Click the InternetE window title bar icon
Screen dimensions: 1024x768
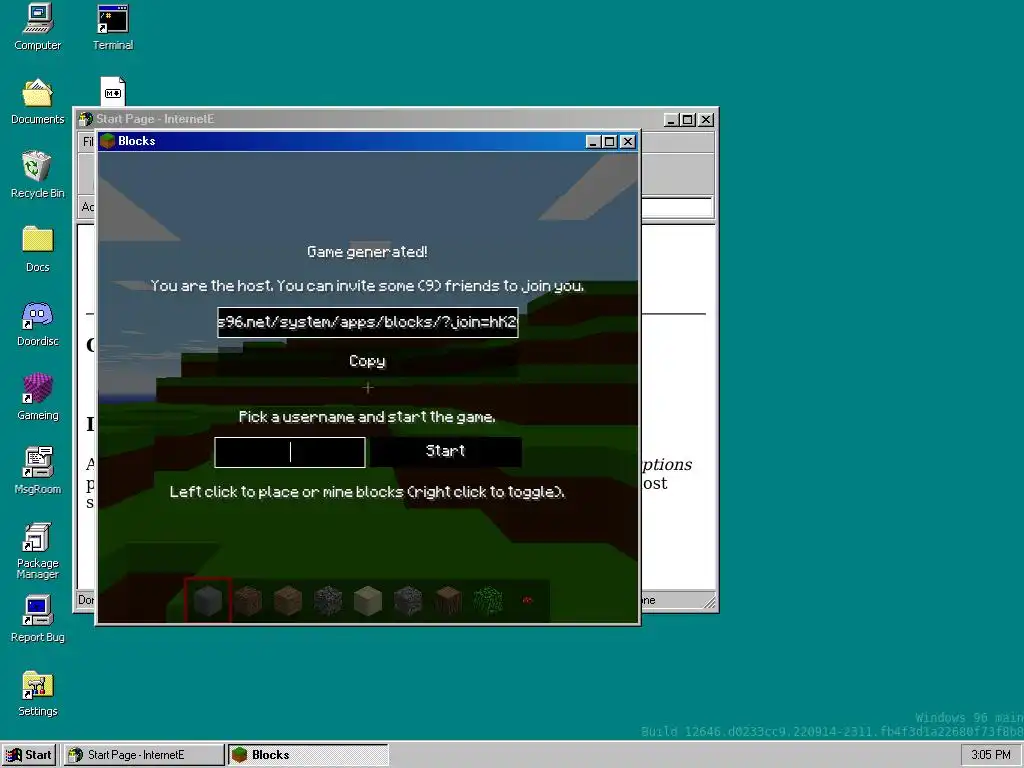point(86,119)
